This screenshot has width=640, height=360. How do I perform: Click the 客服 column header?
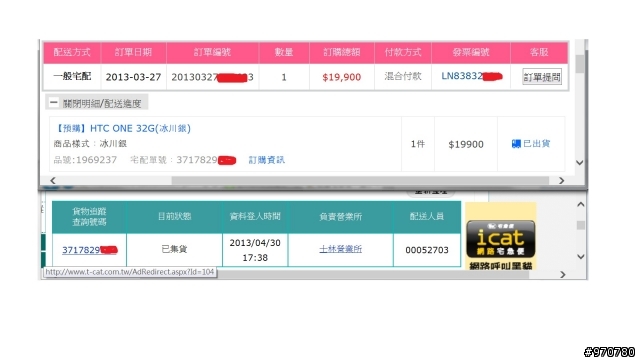(x=539, y=52)
